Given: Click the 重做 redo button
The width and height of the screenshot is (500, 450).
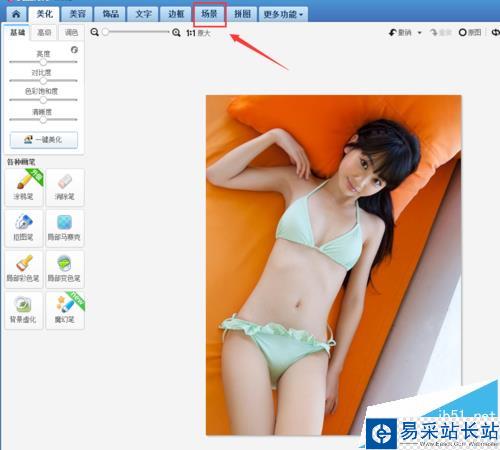Looking at the screenshot, I should (x=441, y=32).
